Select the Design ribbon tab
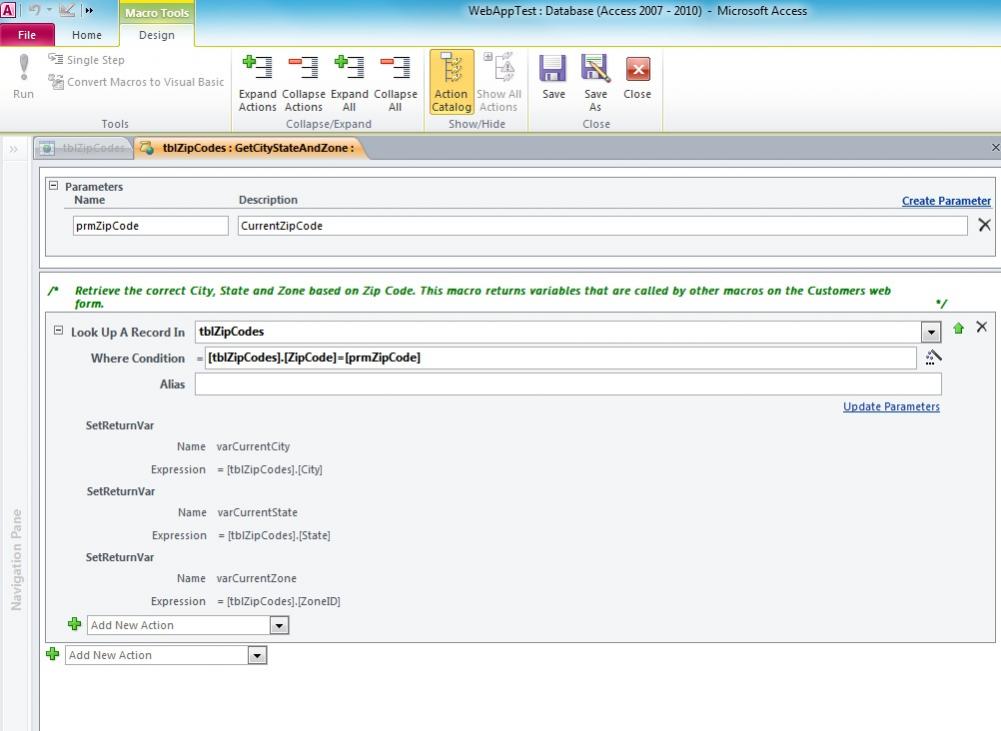Image resolution: width=1001 pixels, height=731 pixels. (156, 35)
